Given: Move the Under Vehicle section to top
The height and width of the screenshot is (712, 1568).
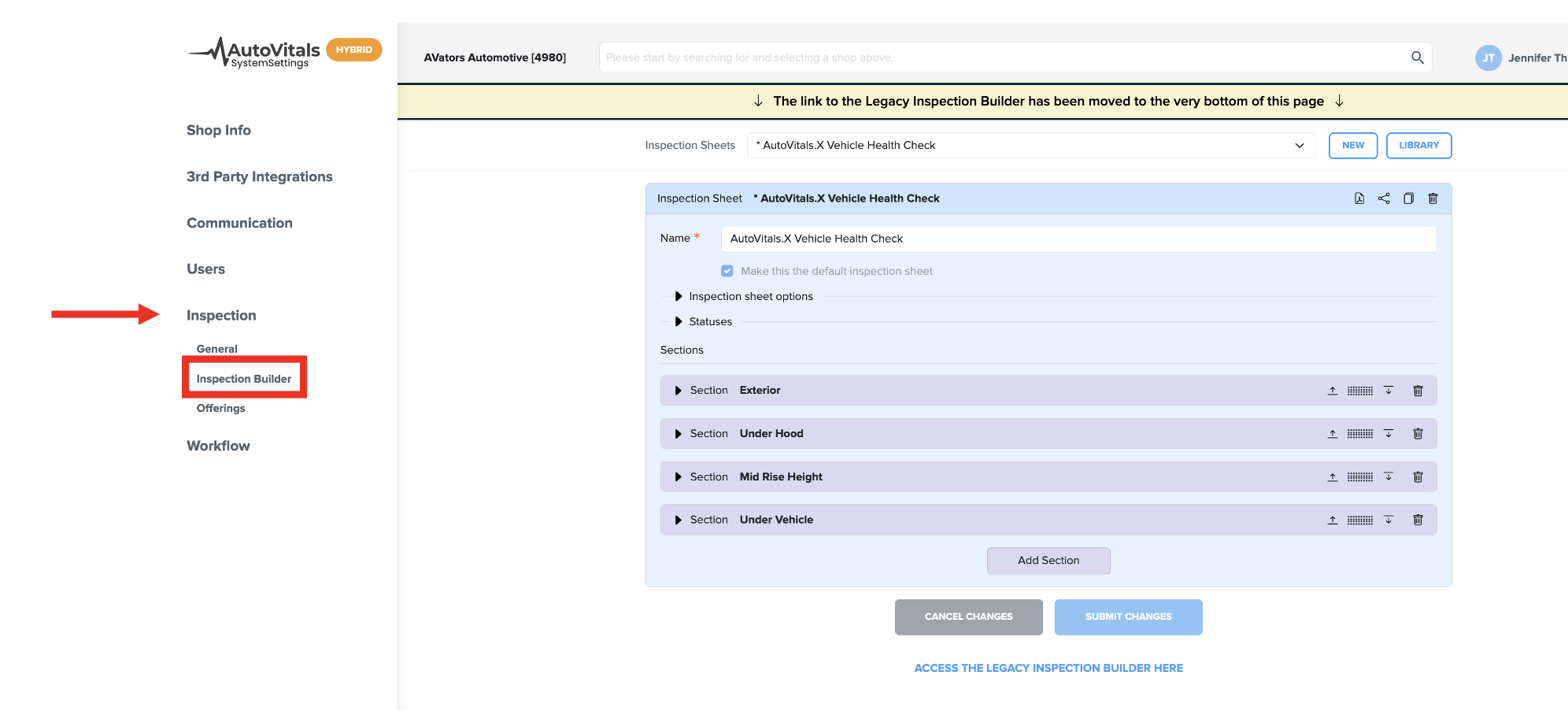Looking at the screenshot, I should [x=1333, y=520].
